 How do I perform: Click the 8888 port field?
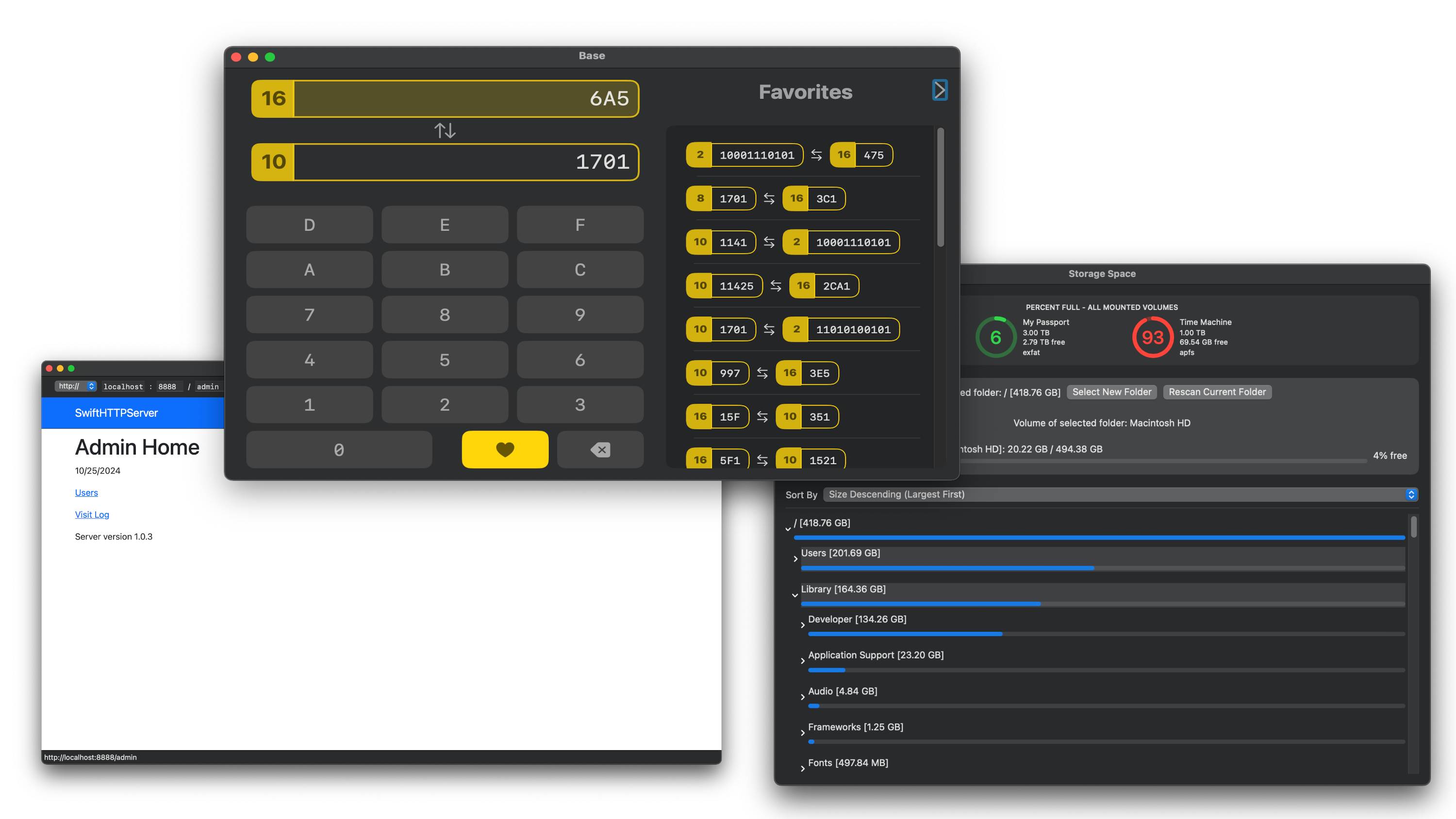click(x=169, y=387)
